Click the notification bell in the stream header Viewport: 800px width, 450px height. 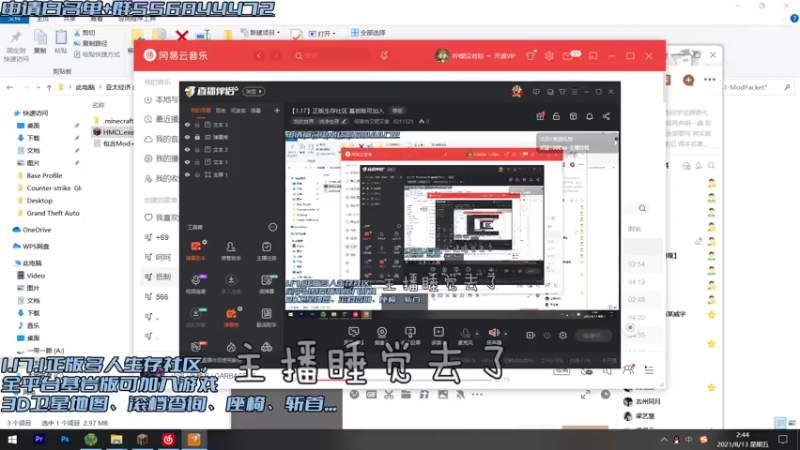(x=589, y=116)
